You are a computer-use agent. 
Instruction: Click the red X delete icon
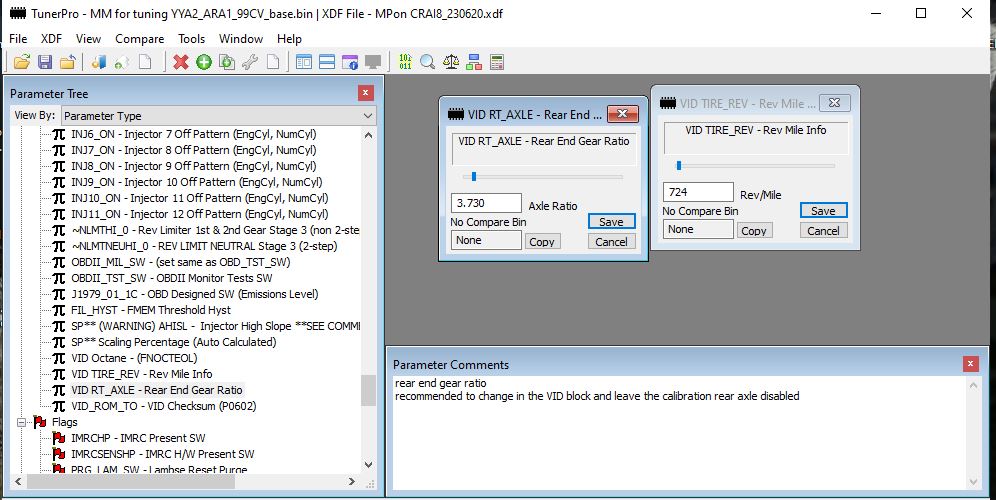pyautogui.click(x=181, y=62)
